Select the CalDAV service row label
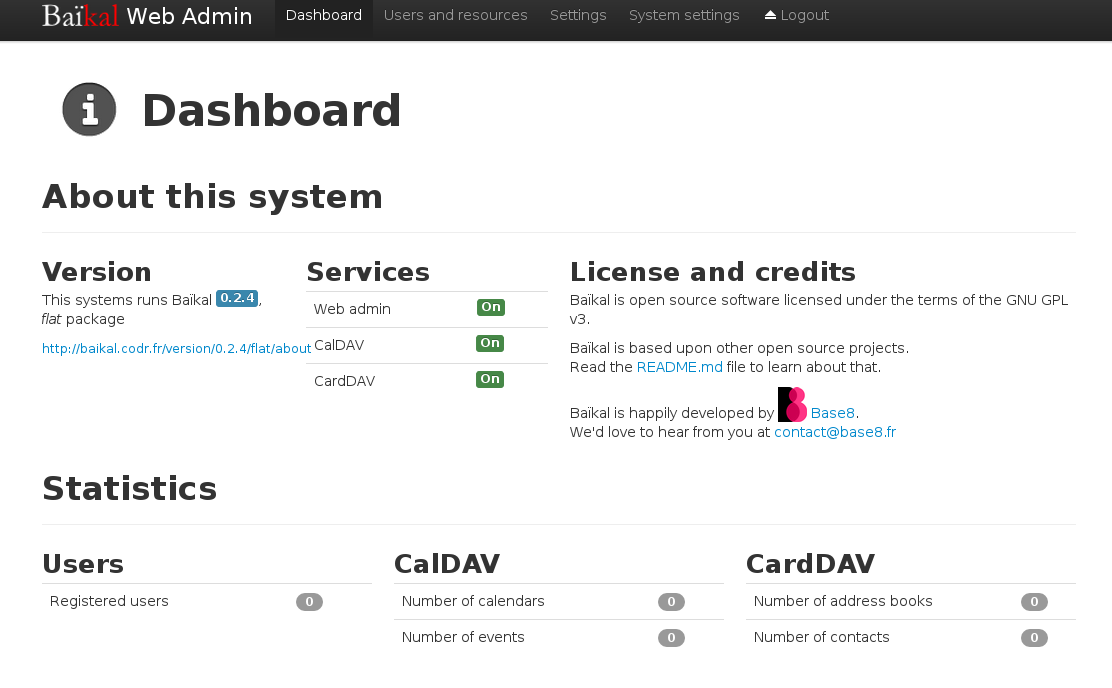This screenshot has height=688, width=1112. pos(339,345)
